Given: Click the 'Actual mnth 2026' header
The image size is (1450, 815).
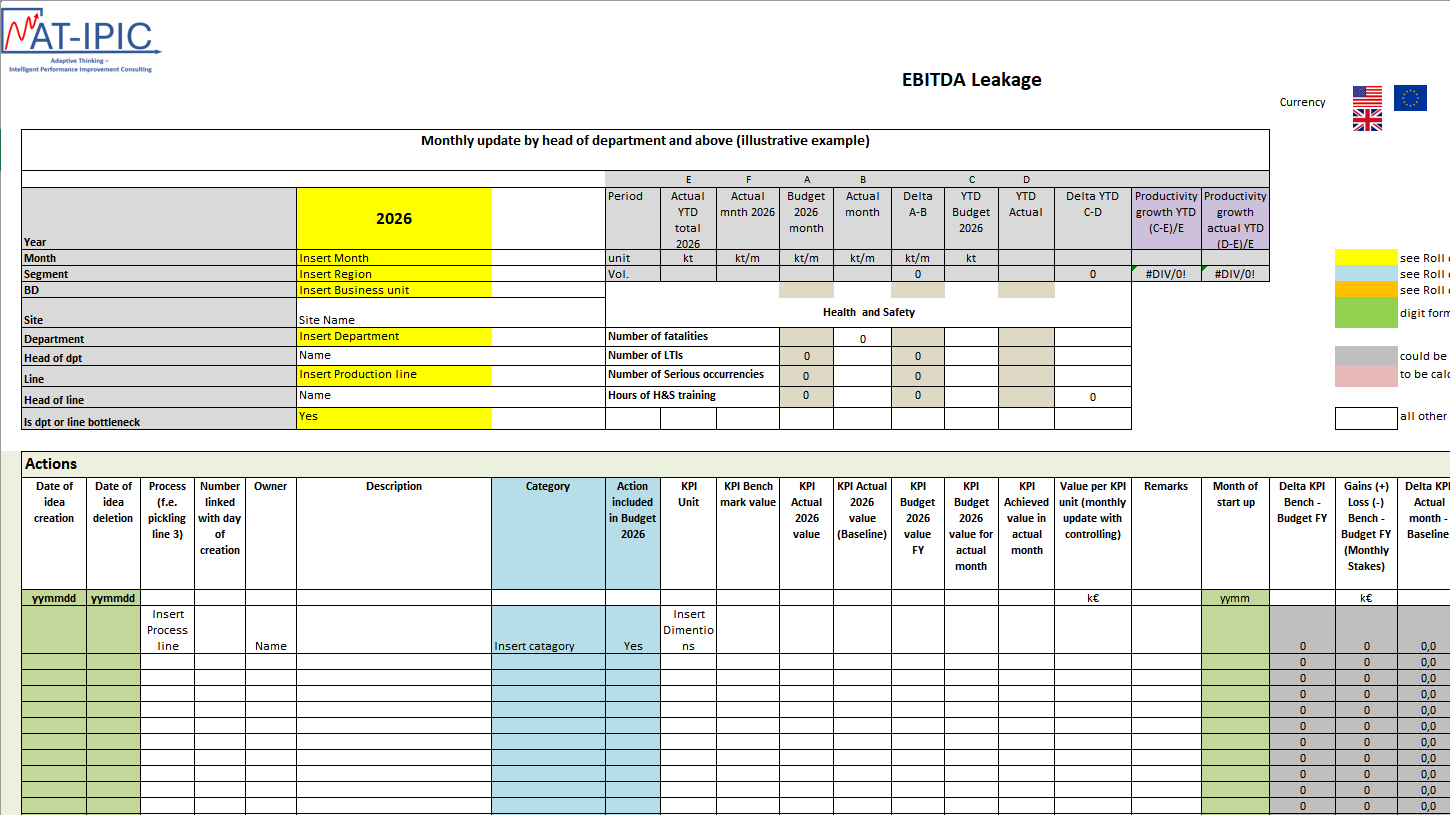Looking at the screenshot, I should click(748, 219).
